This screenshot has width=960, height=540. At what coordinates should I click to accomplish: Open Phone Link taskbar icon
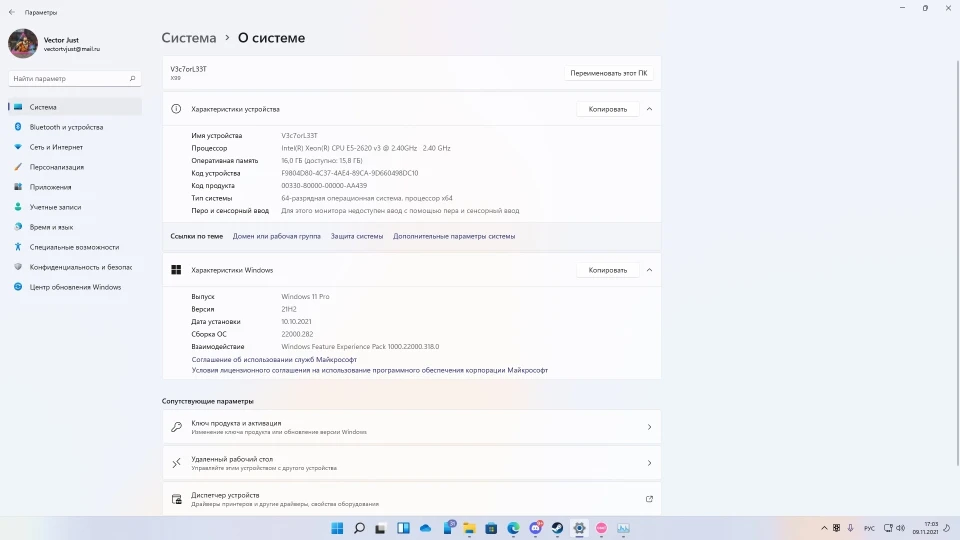pyautogui.click(x=449, y=528)
